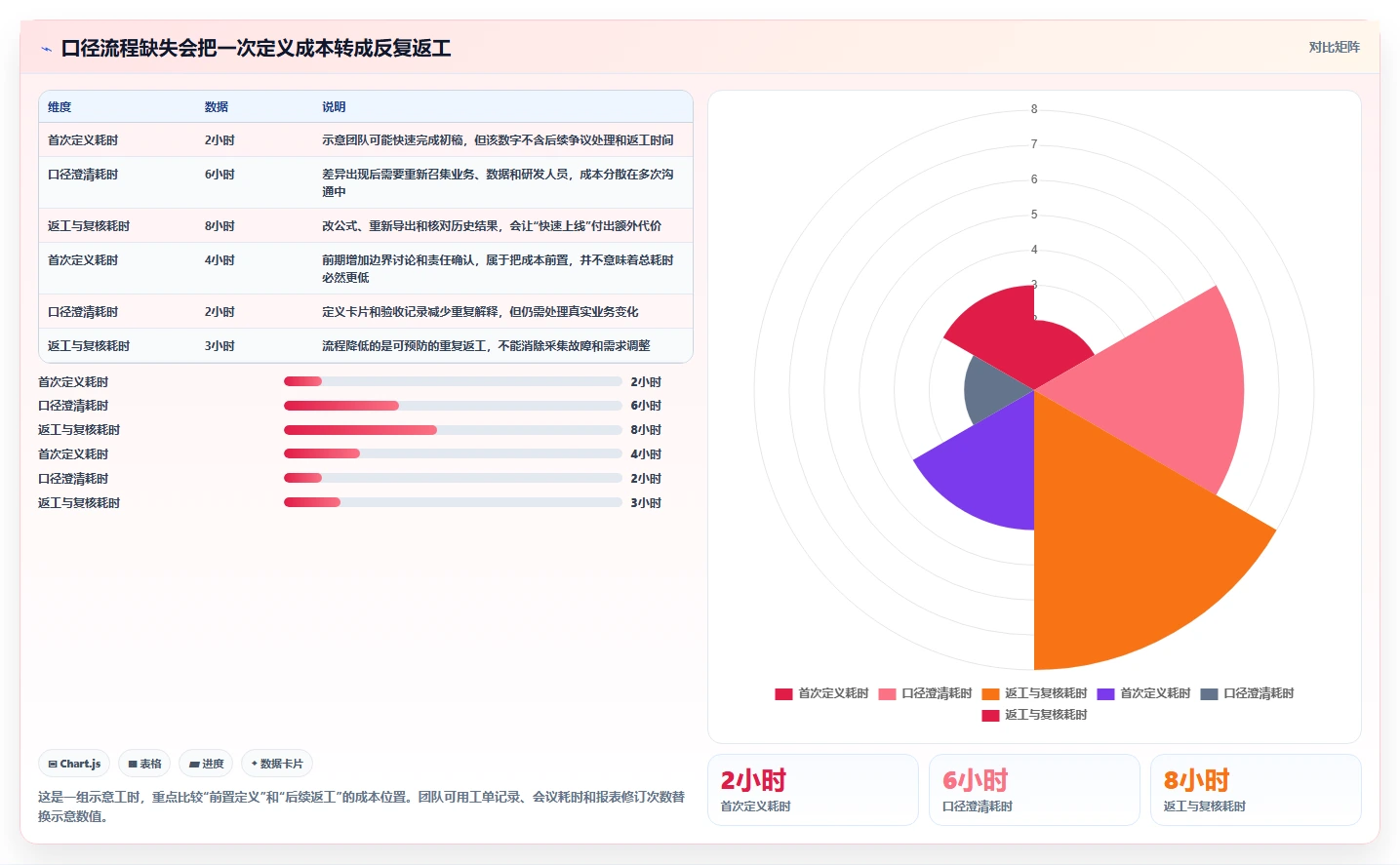Viewport: 1400px width, 865px height.
Task: Select the description starting with 前期增加边界讨论
Action: click(498, 269)
